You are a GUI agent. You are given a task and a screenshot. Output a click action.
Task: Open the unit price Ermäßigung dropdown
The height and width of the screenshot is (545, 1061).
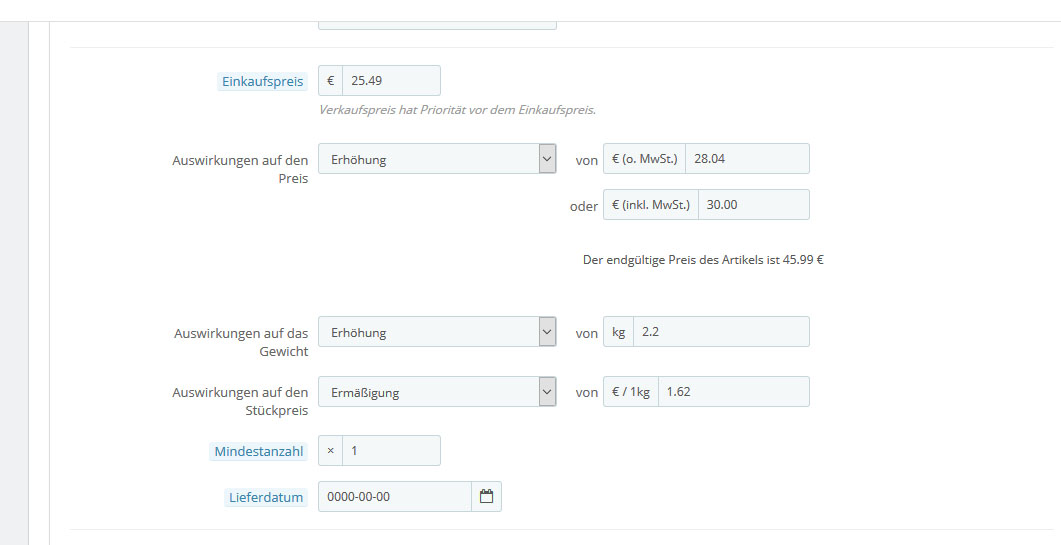(436, 392)
